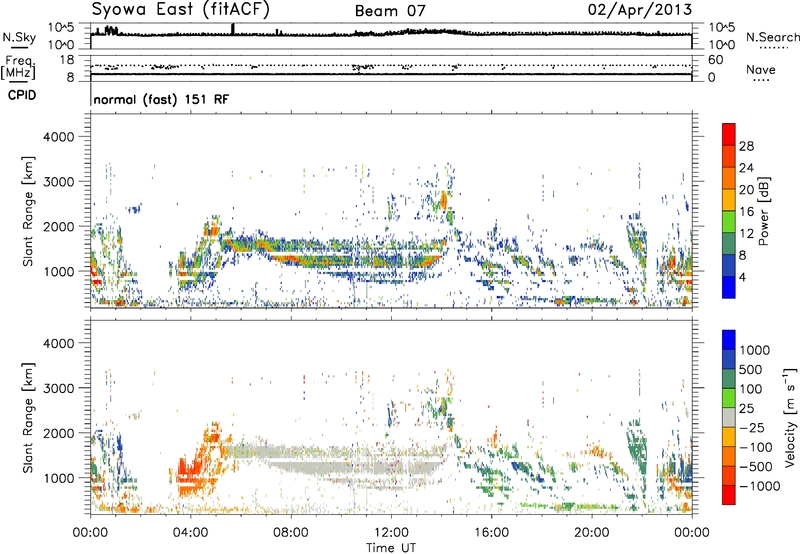This screenshot has width=800, height=554.
Task: Click time axis label '12:00'
Action: (391, 533)
